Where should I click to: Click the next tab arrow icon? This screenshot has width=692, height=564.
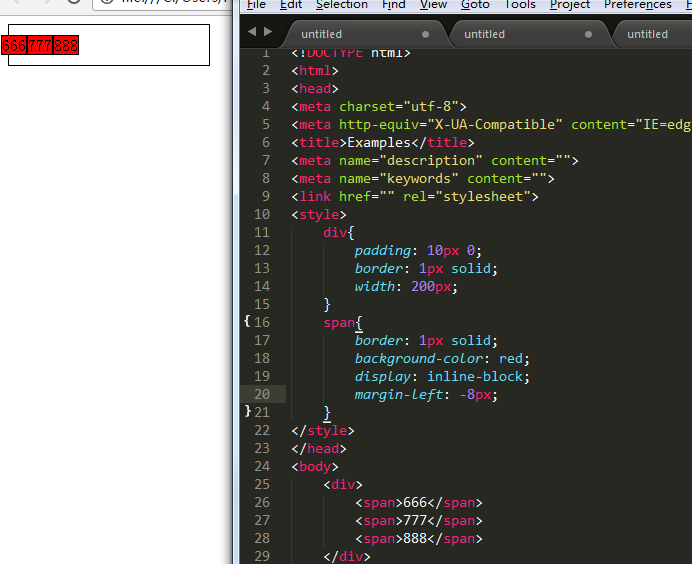(x=267, y=32)
